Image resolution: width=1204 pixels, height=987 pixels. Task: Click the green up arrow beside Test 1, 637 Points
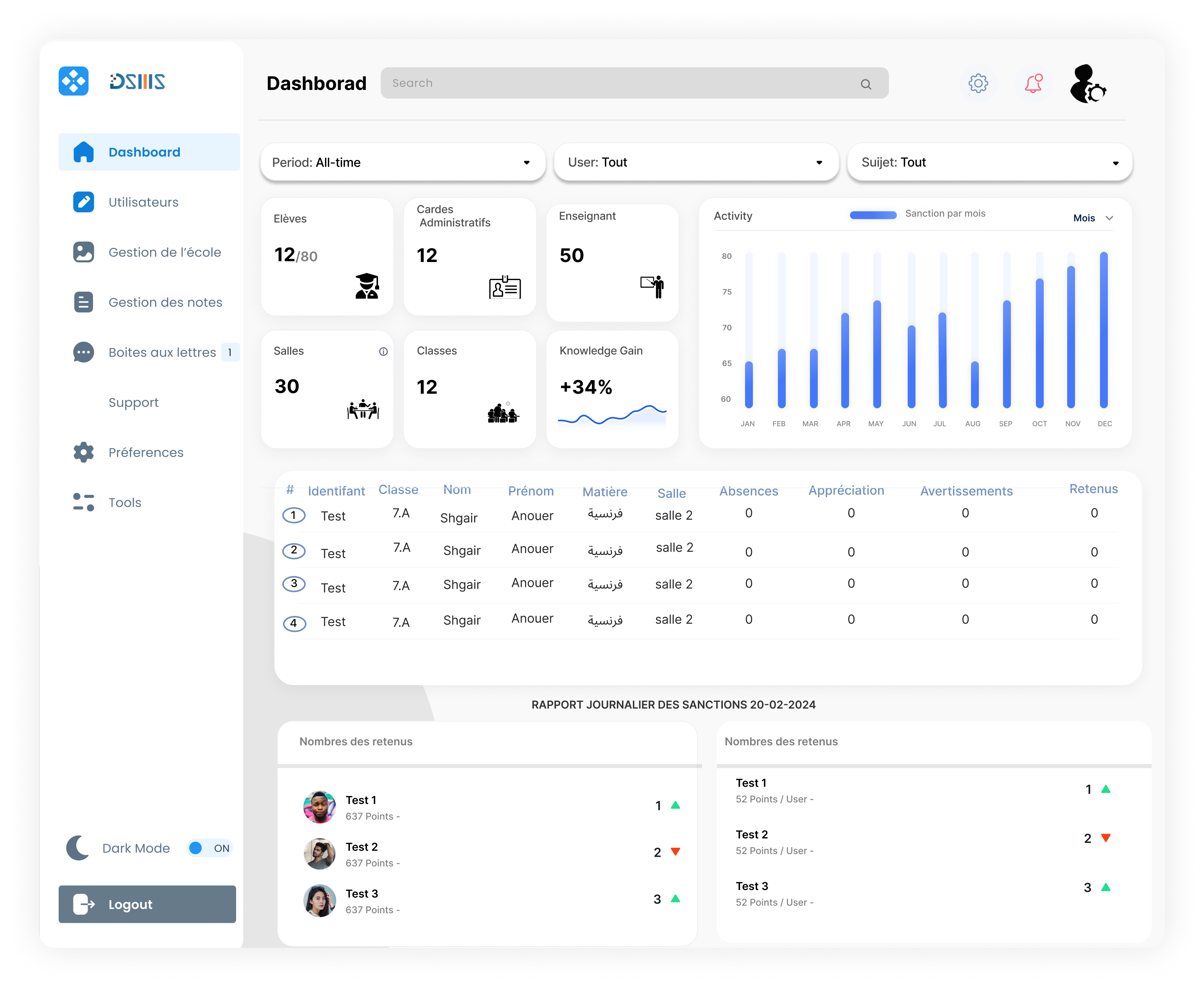675,805
